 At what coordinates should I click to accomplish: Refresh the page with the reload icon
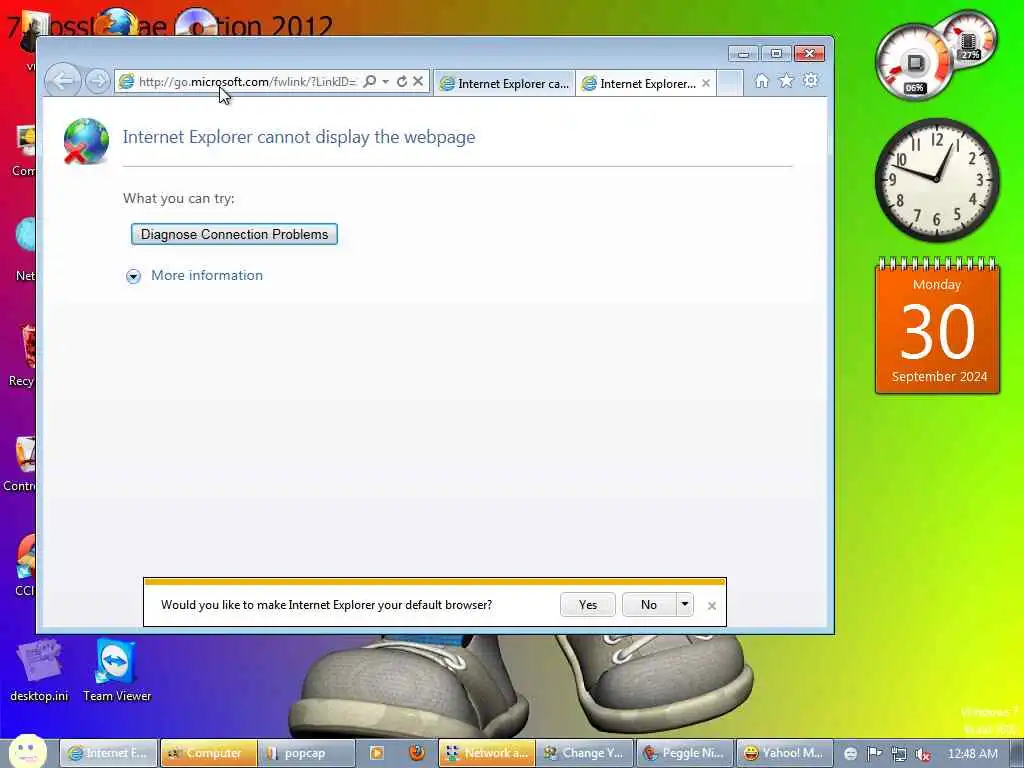click(x=402, y=81)
